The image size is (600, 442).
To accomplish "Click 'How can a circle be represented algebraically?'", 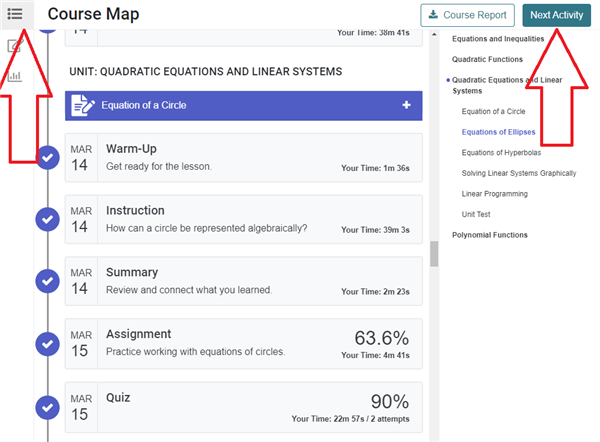I will pyautogui.click(x=206, y=228).
